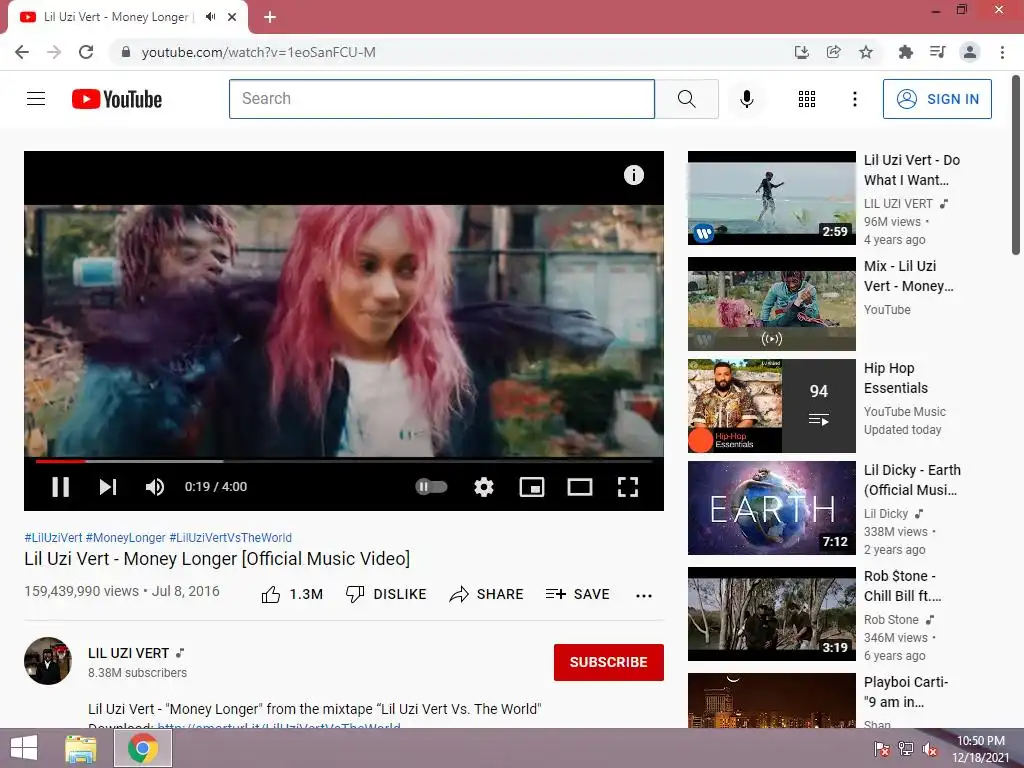1024x768 pixels.
Task: Go forward in browser history
Action: (54, 52)
